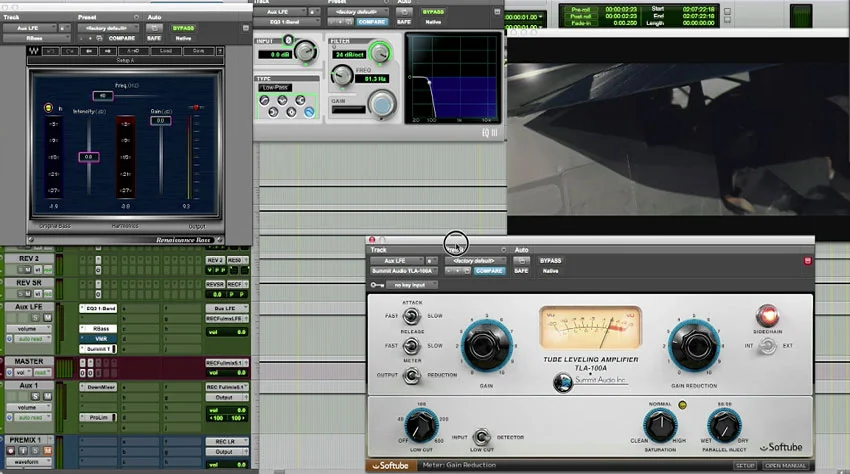Toggle the TLA-100A Attack fast/slow switch

point(412,316)
